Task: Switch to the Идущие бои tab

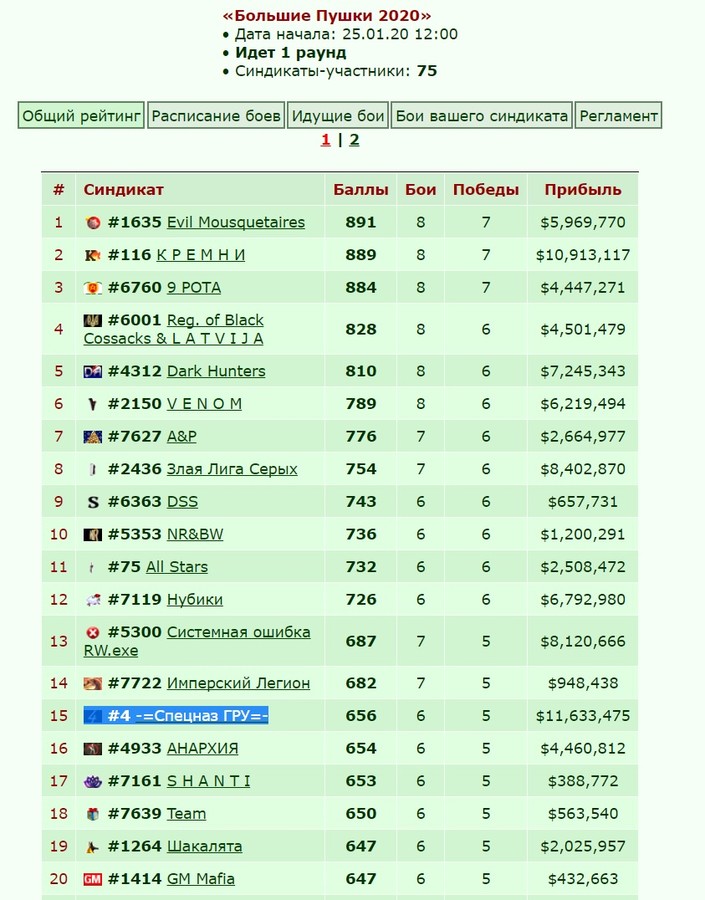Action: coord(338,115)
